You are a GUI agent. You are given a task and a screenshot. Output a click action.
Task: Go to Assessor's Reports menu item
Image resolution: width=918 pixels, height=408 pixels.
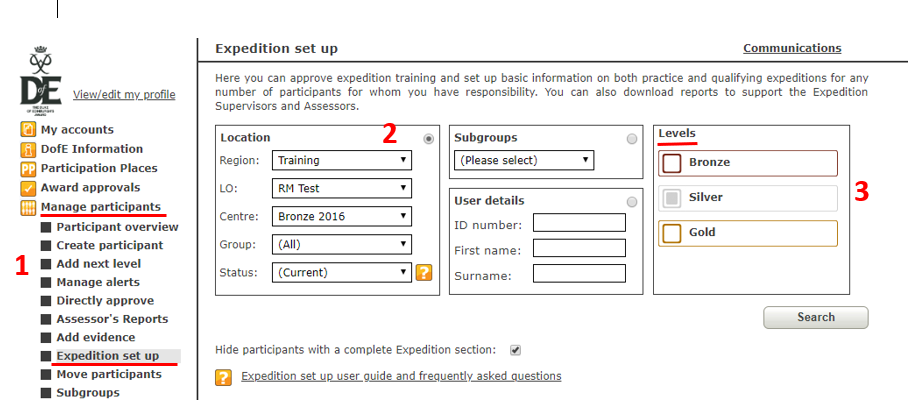[112, 319]
